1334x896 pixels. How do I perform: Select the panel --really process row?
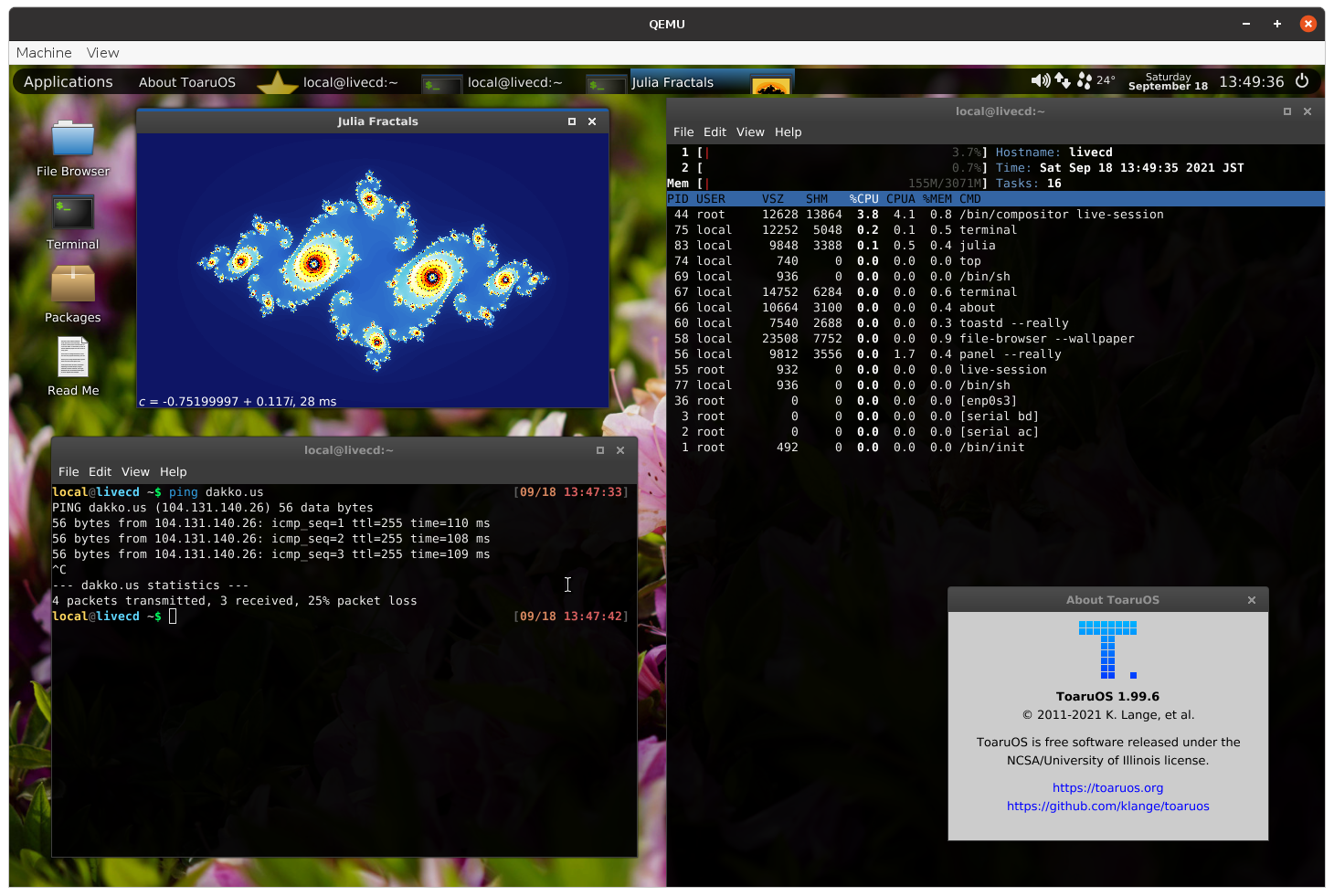[995, 354]
